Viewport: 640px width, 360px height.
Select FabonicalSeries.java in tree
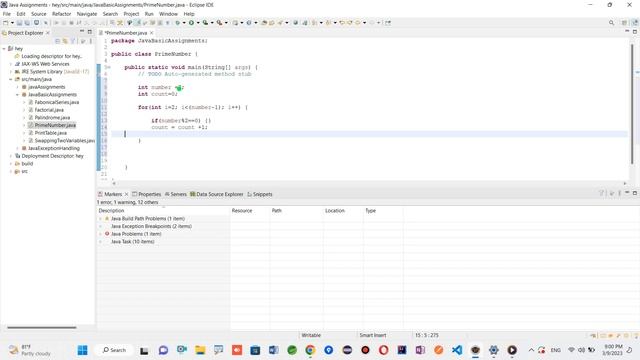tap(56, 102)
